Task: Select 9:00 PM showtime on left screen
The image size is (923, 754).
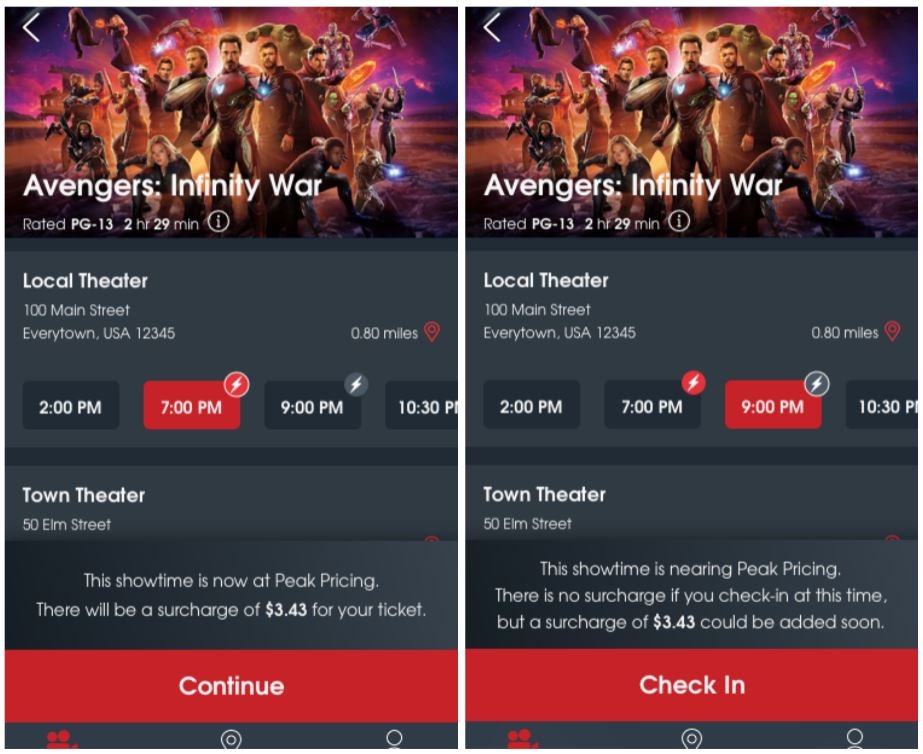Action: click(x=313, y=406)
